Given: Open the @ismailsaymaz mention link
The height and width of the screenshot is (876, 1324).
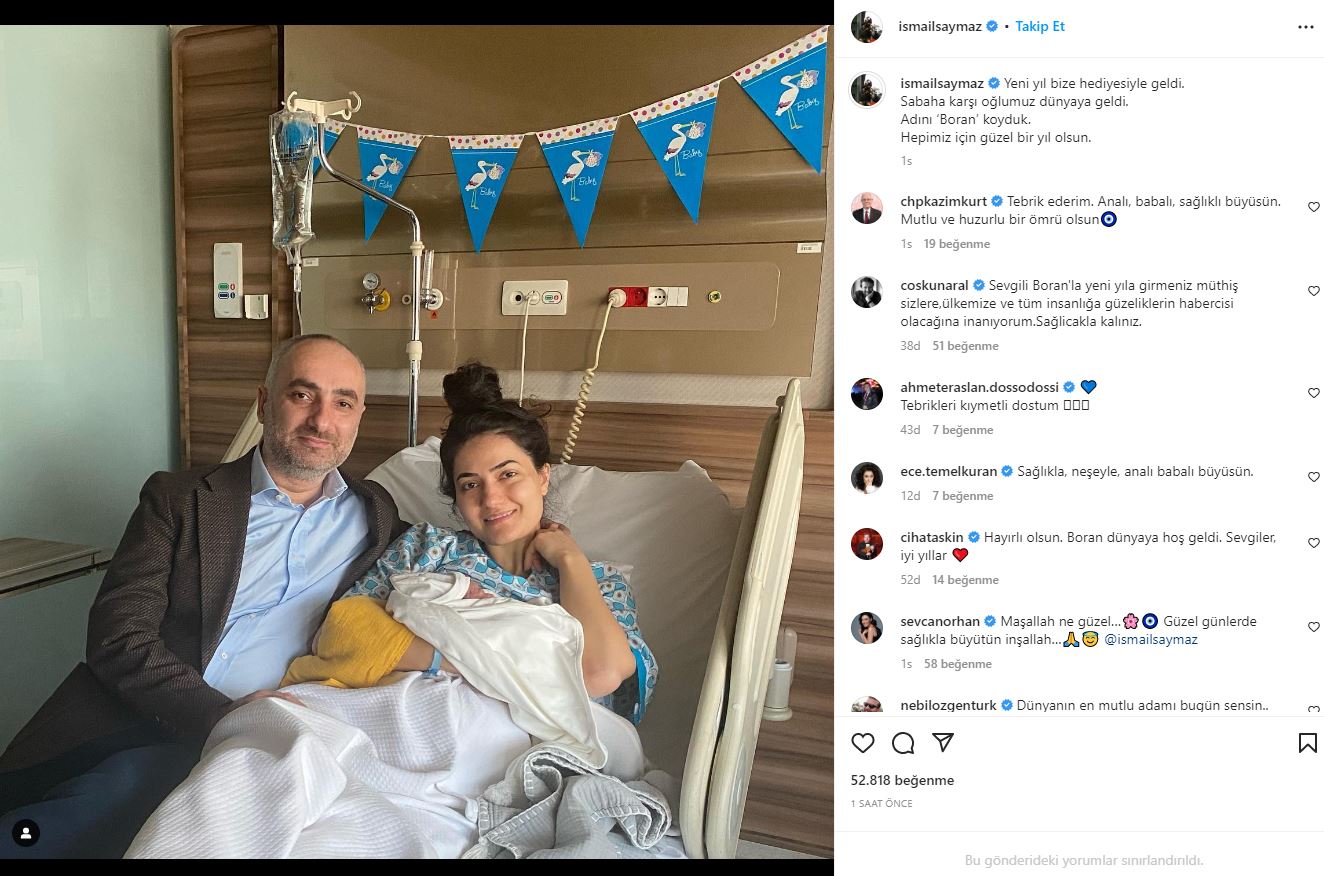Looking at the screenshot, I should pos(1151,640).
